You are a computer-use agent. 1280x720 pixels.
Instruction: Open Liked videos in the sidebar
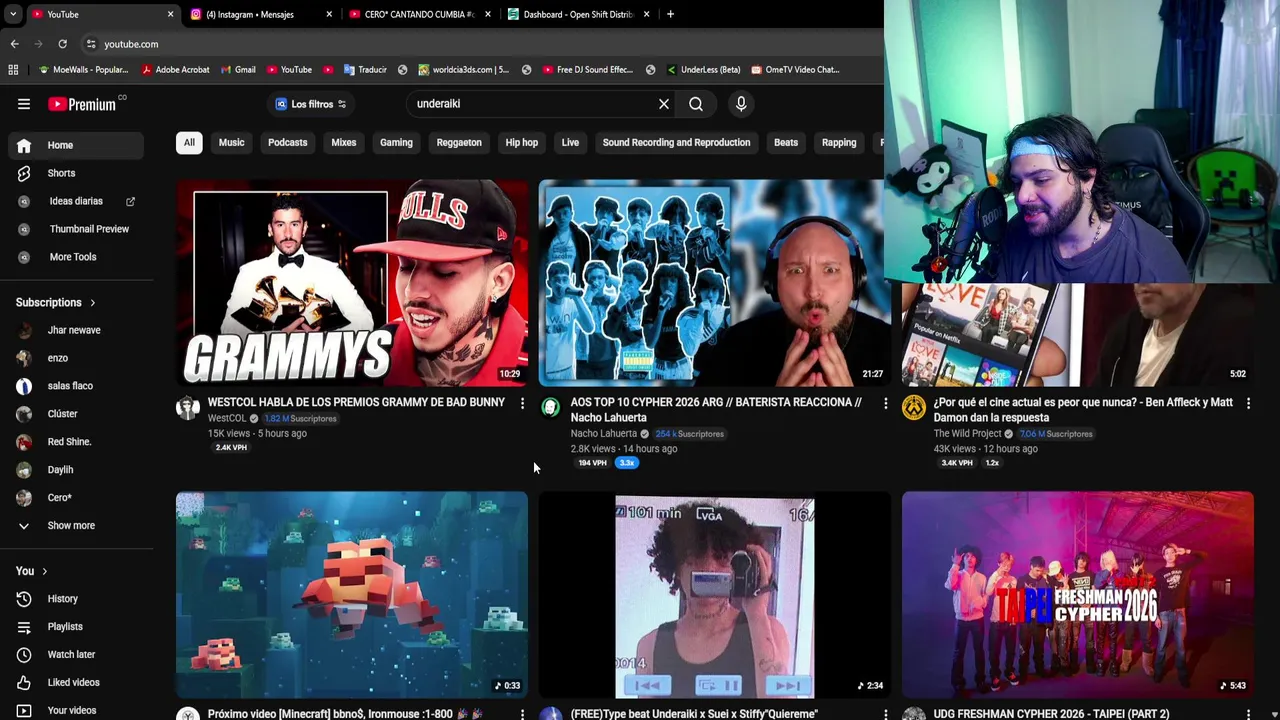click(x=76, y=683)
